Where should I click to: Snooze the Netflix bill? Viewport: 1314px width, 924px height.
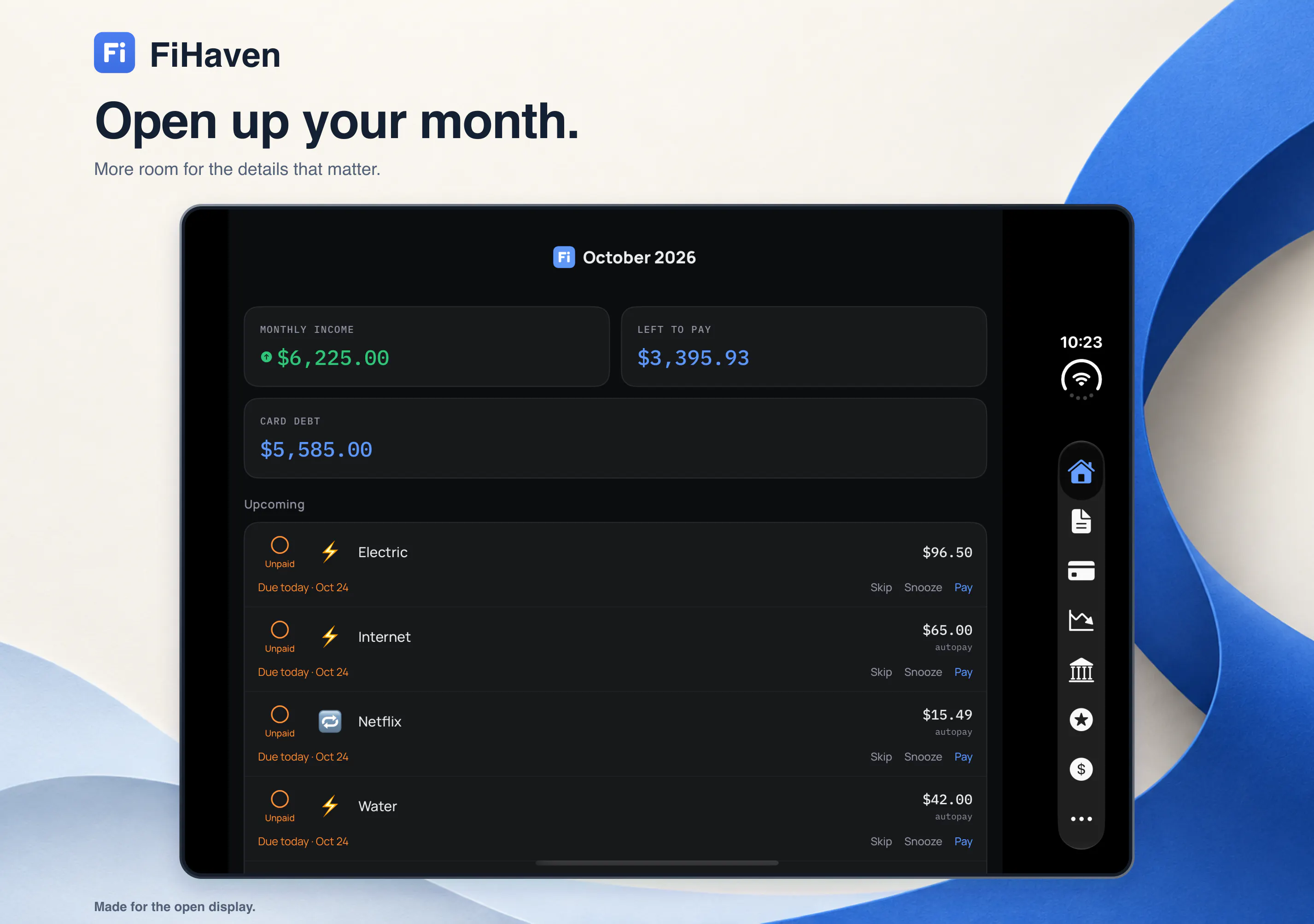(923, 757)
